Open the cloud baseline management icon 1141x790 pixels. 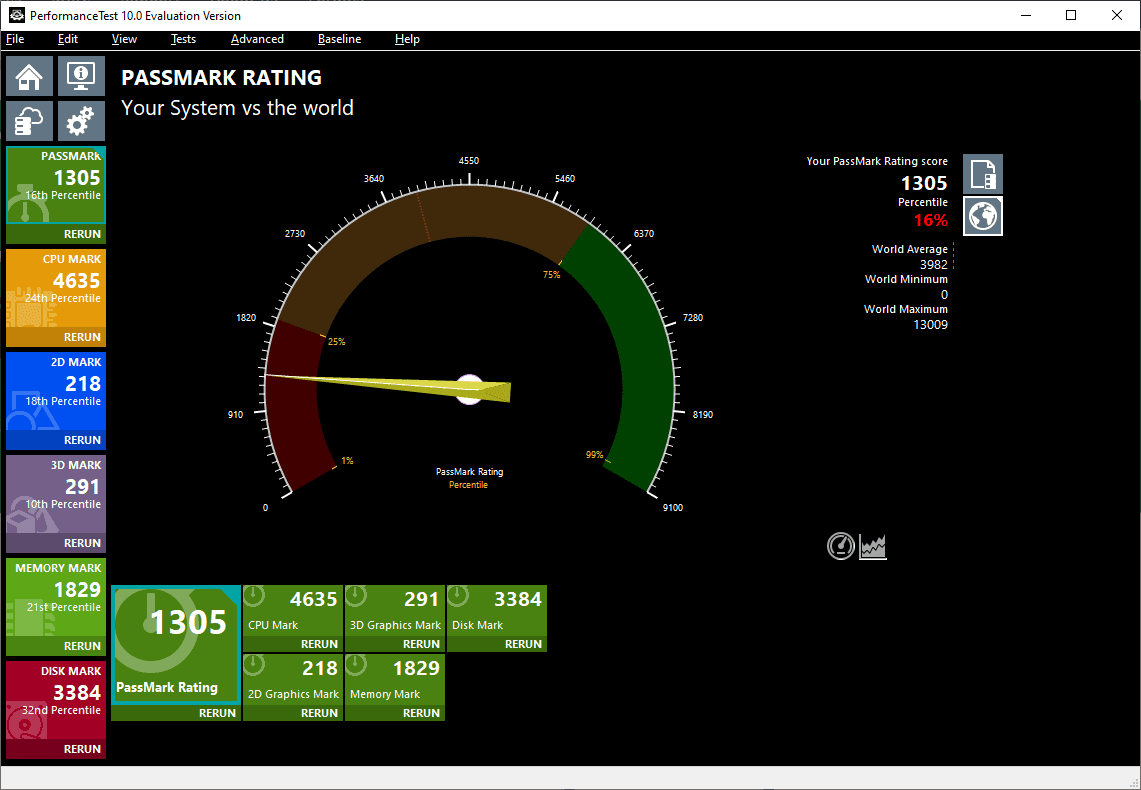[x=30, y=120]
